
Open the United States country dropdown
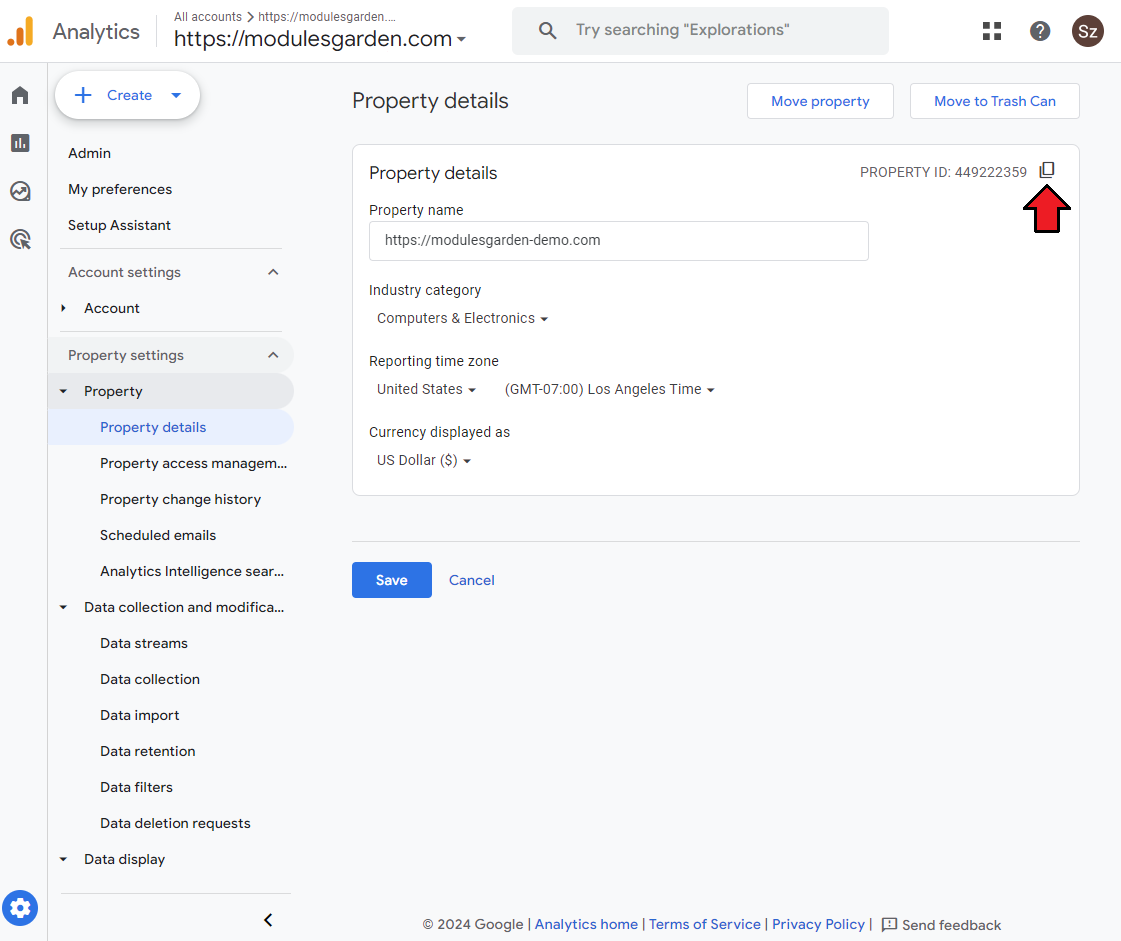(x=426, y=389)
